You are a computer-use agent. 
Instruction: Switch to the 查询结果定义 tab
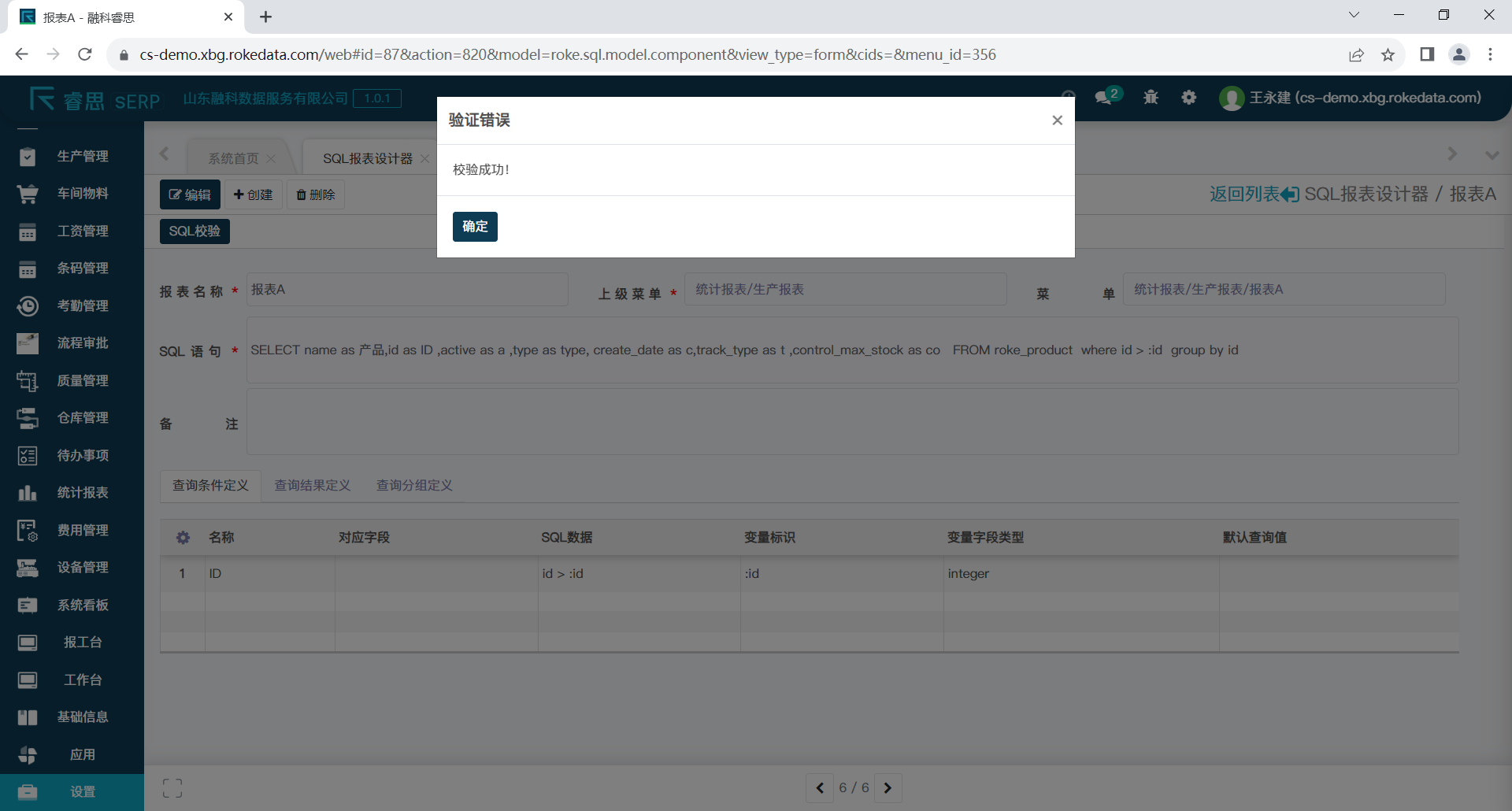click(x=312, y=486)
